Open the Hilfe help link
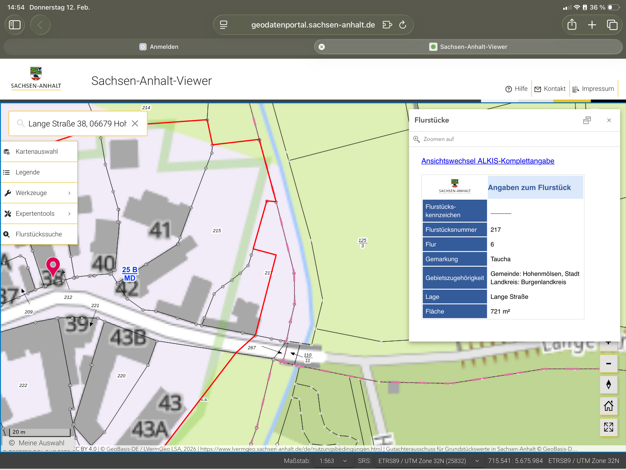The image size is (626, 470). pyautogui.click(x=516, y=89)
